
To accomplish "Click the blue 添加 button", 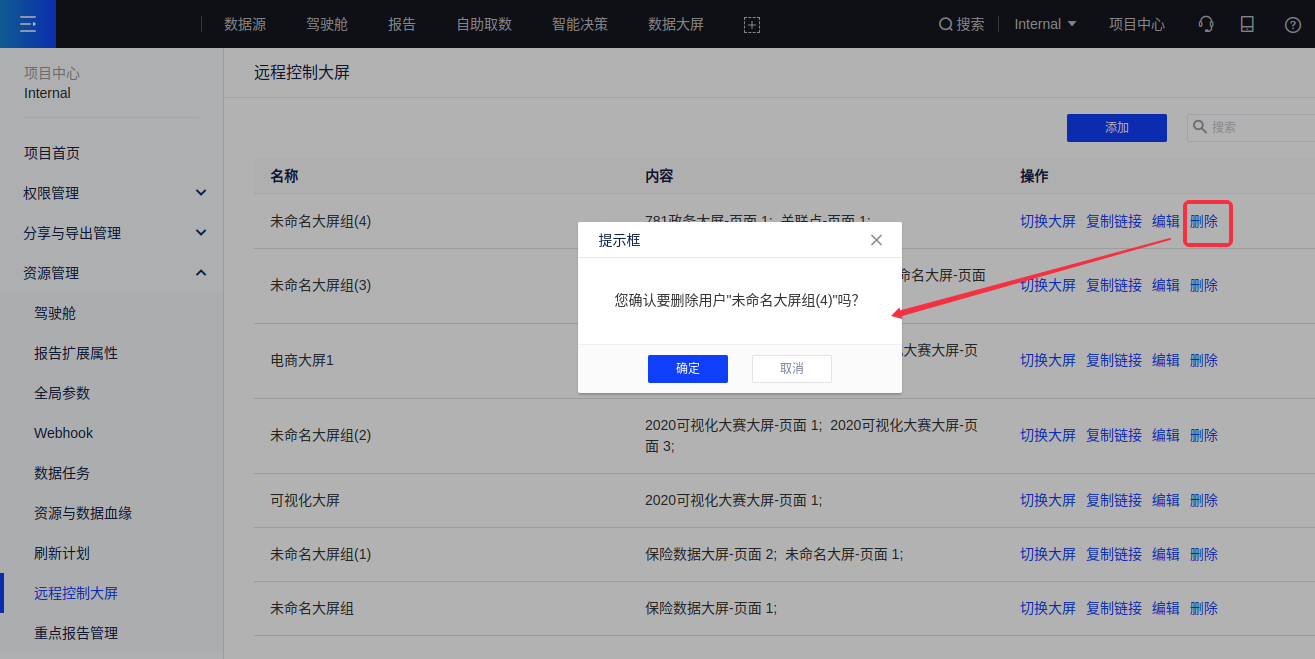I will 1116,128.
